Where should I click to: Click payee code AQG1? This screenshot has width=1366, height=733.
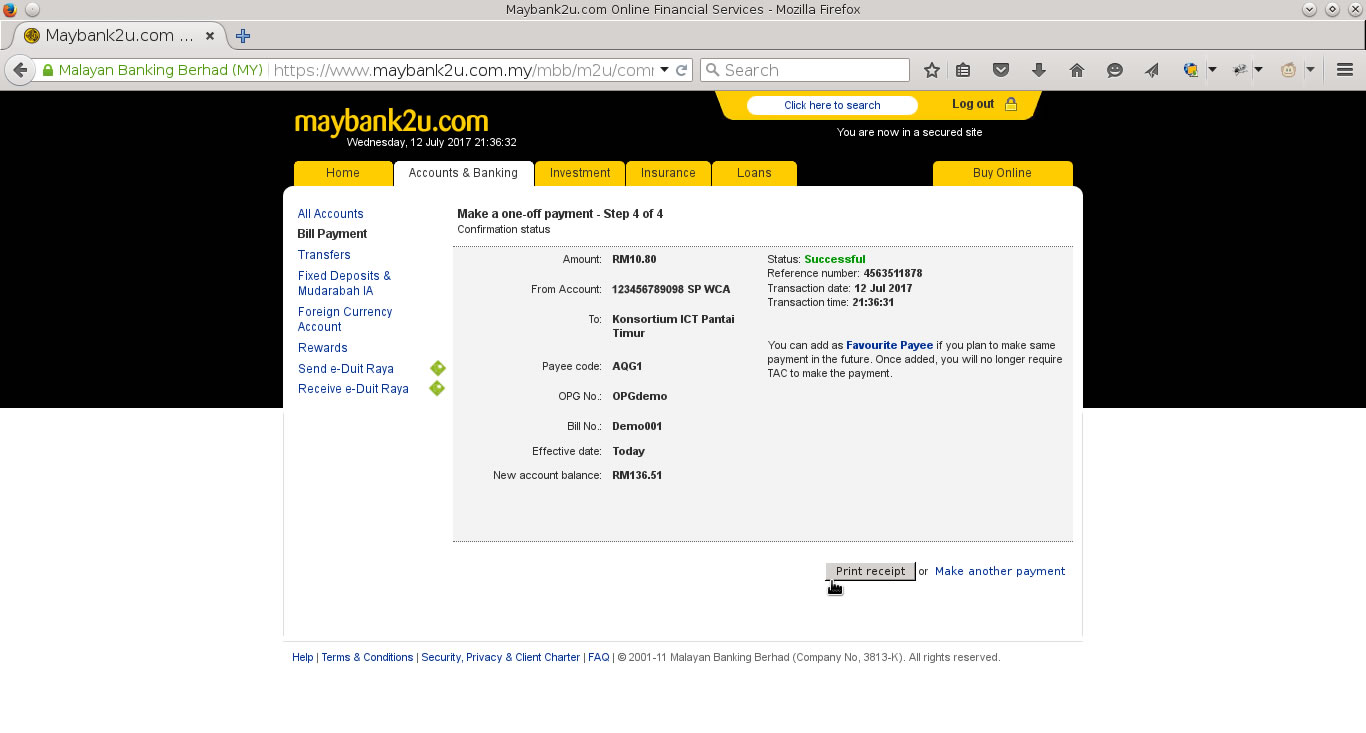627,366
